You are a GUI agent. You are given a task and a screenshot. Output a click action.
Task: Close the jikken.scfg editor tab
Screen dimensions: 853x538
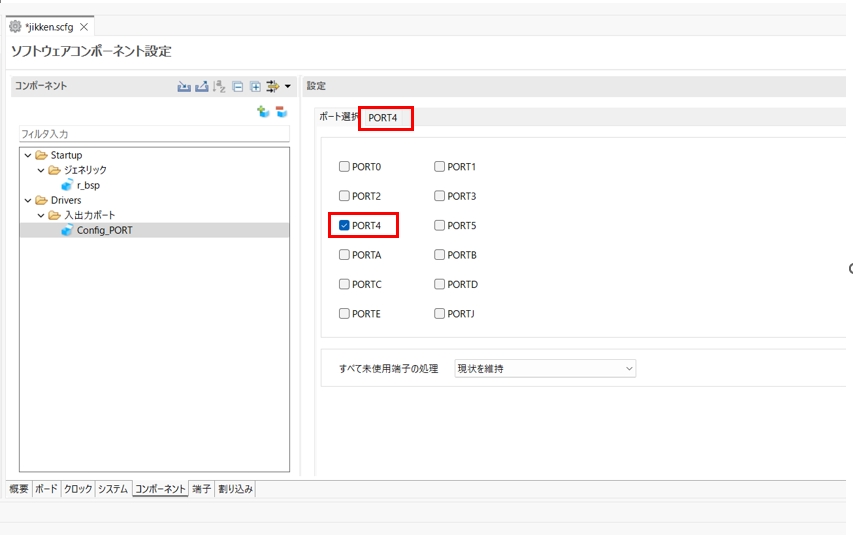click(x=84, y=27)
